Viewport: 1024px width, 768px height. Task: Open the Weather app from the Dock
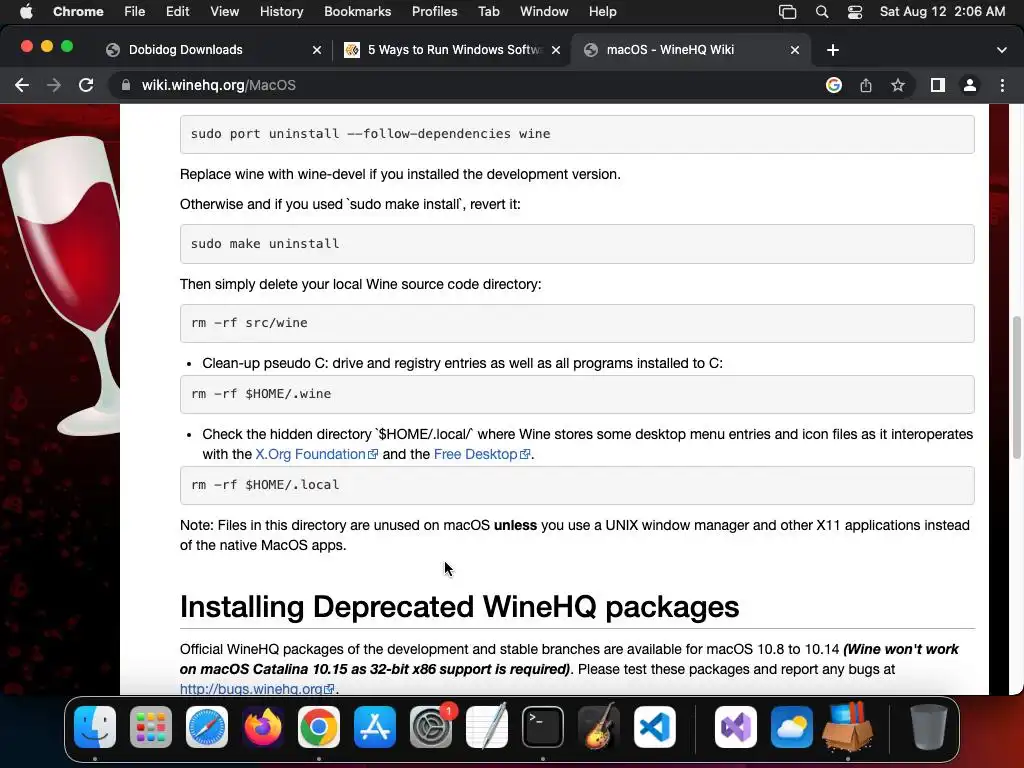pyautogui.click(x=792, y=727)
